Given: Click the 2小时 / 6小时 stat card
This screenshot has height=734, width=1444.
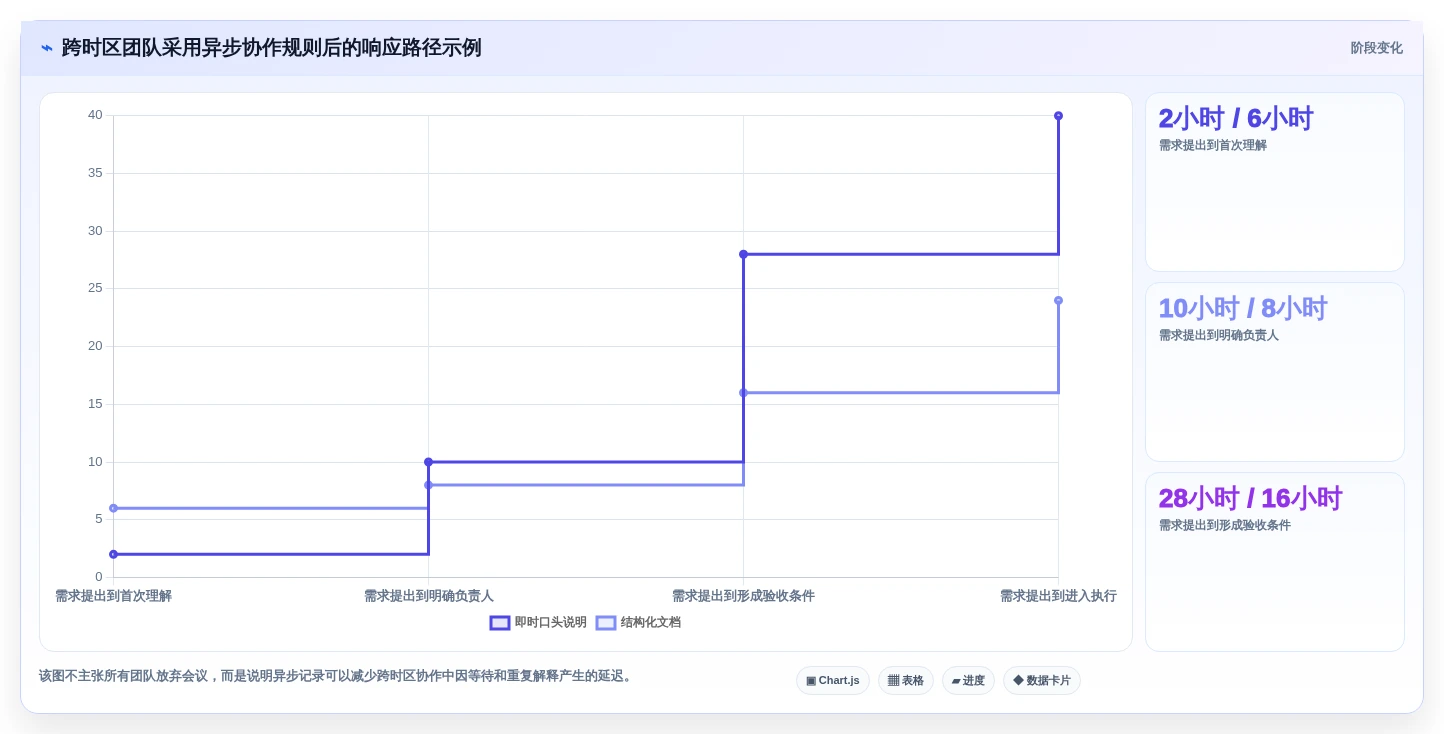Looking at the screenshot, I should tap(1275, 182).
